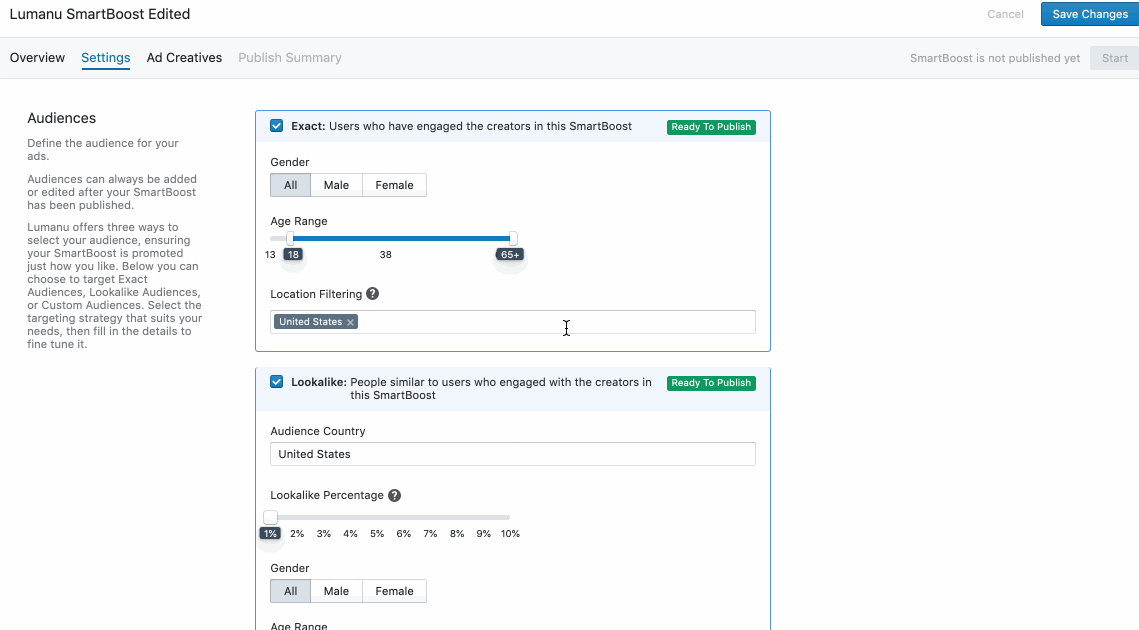Select All gender in Lookalike audience
Viewport: 1139px width, 630px height.
coord(291,591)
